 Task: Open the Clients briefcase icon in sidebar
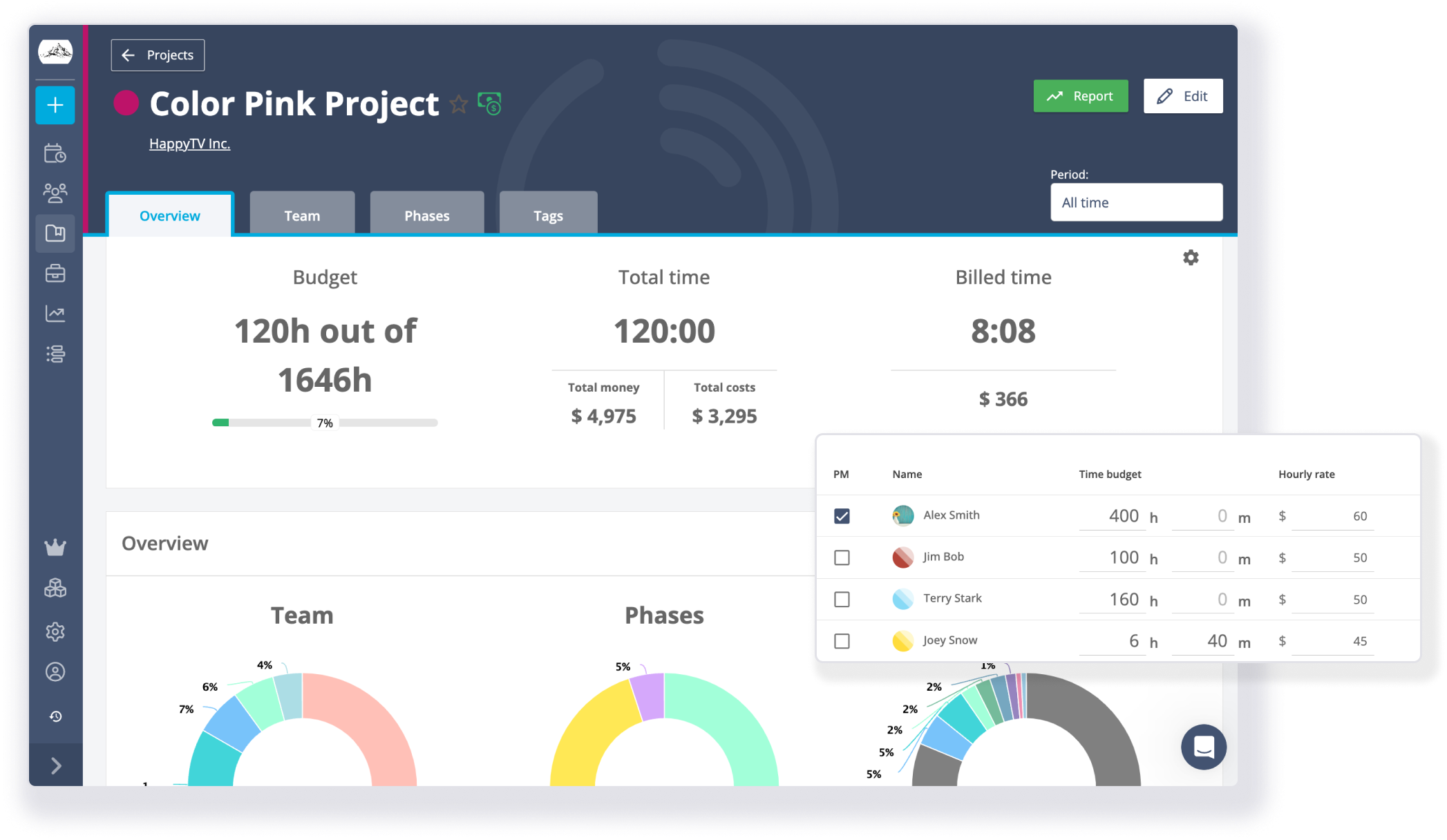pos(55,274)
